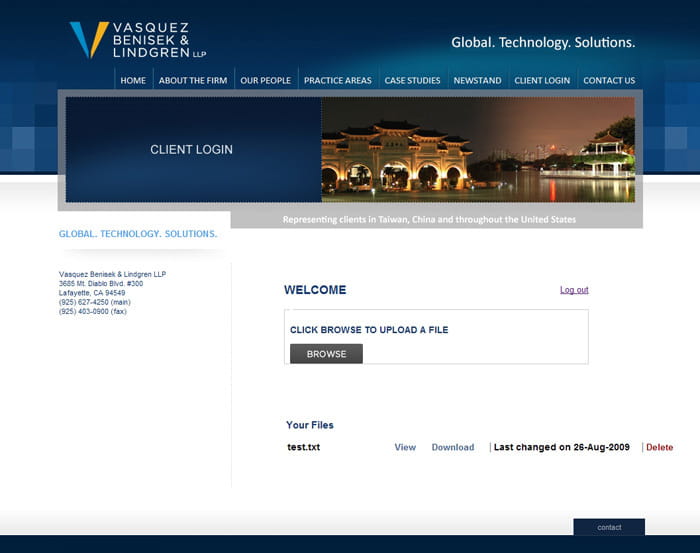The height and width of the screenshot is (553, 700).
Task: Click the Welcome heading
Action: coord(315,290)
